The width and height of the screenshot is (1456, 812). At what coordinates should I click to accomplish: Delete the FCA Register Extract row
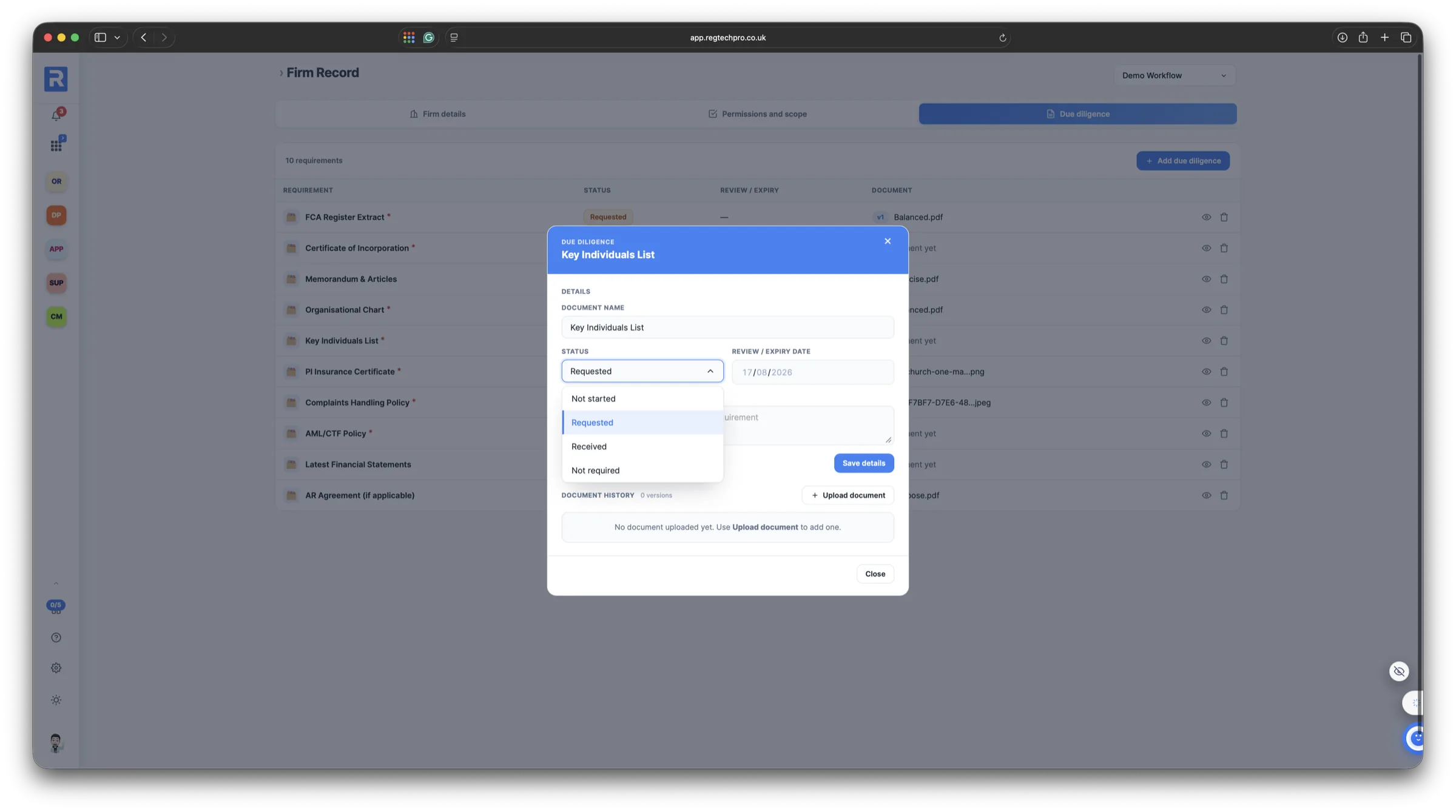point(1224,217)
